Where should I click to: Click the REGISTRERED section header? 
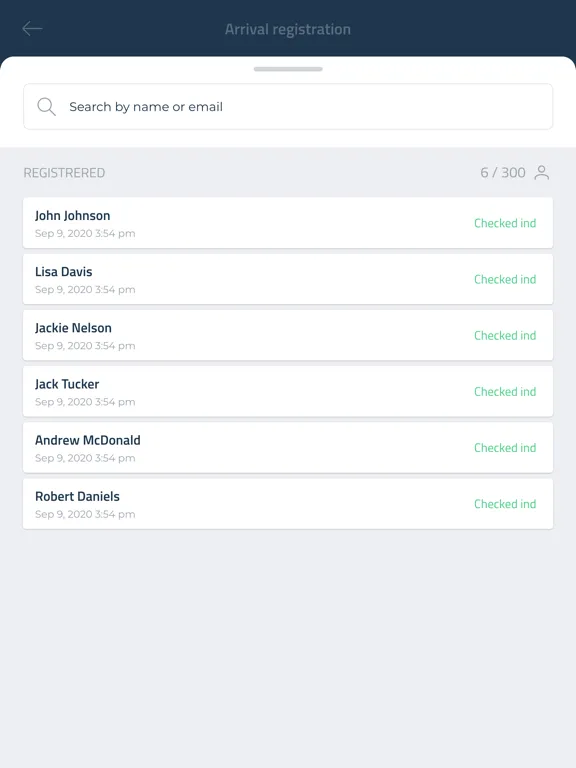(64, 173)
